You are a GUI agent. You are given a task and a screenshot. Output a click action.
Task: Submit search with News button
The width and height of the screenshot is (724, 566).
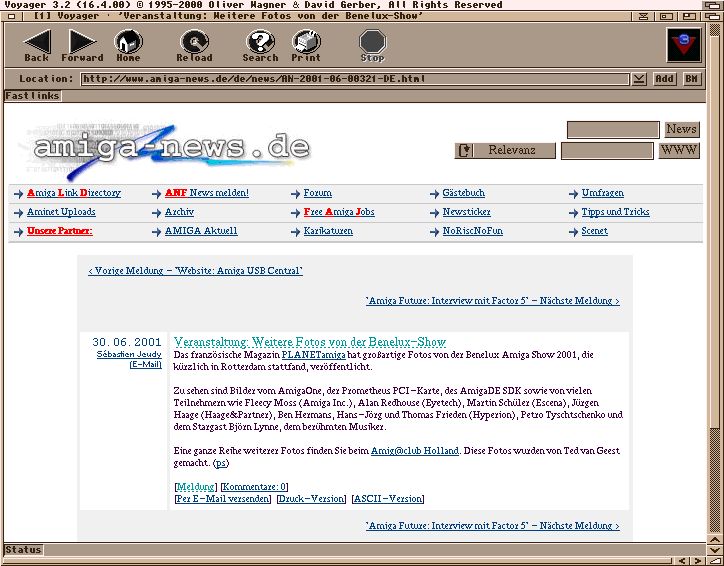click(682, 129)
